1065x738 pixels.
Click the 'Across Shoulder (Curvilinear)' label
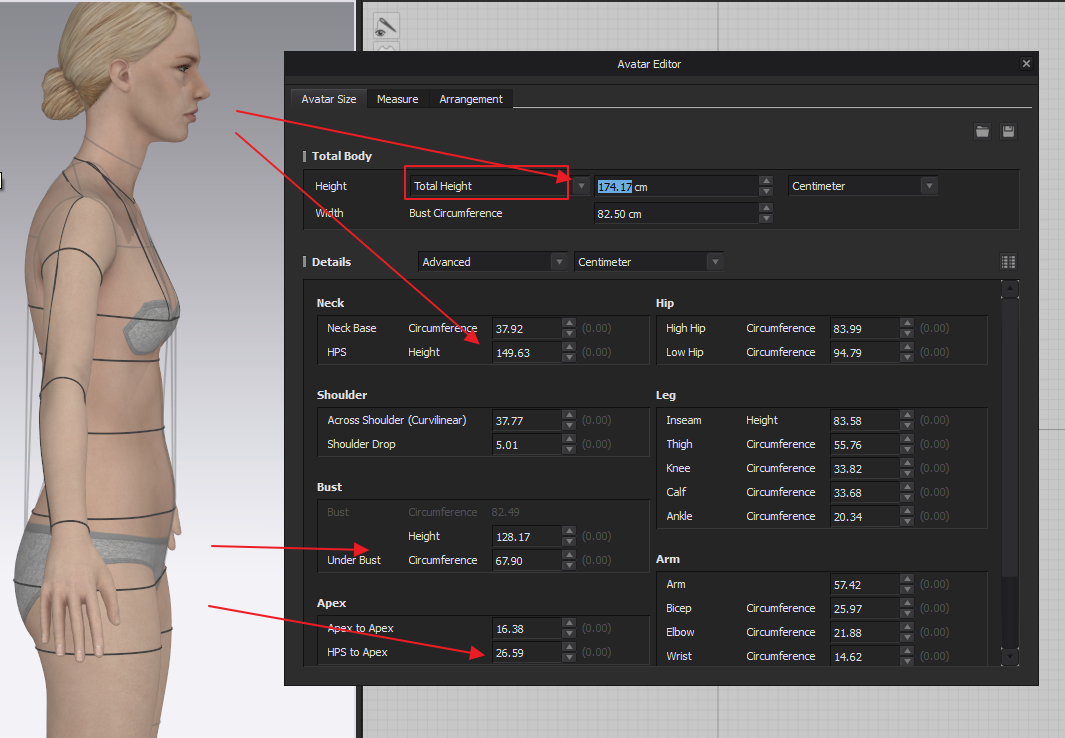397,420
